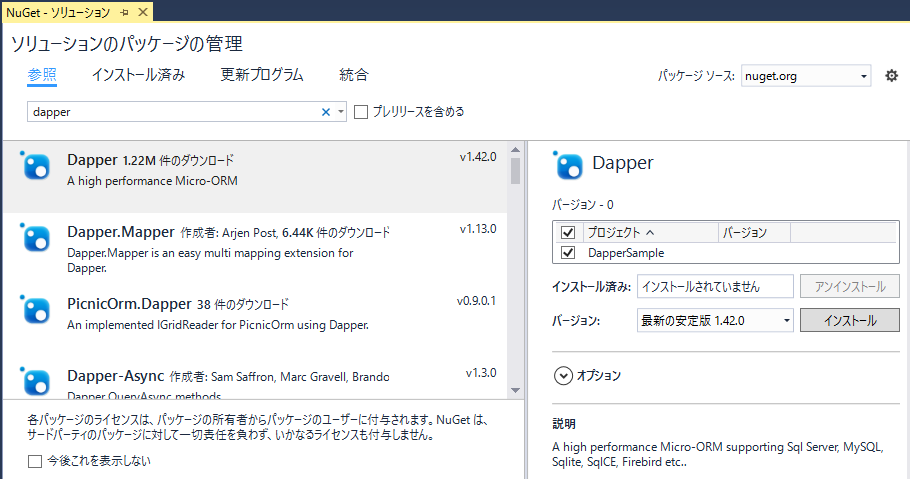
Task: Click the Install (インストール) button
Action: [x=850, y=320]
